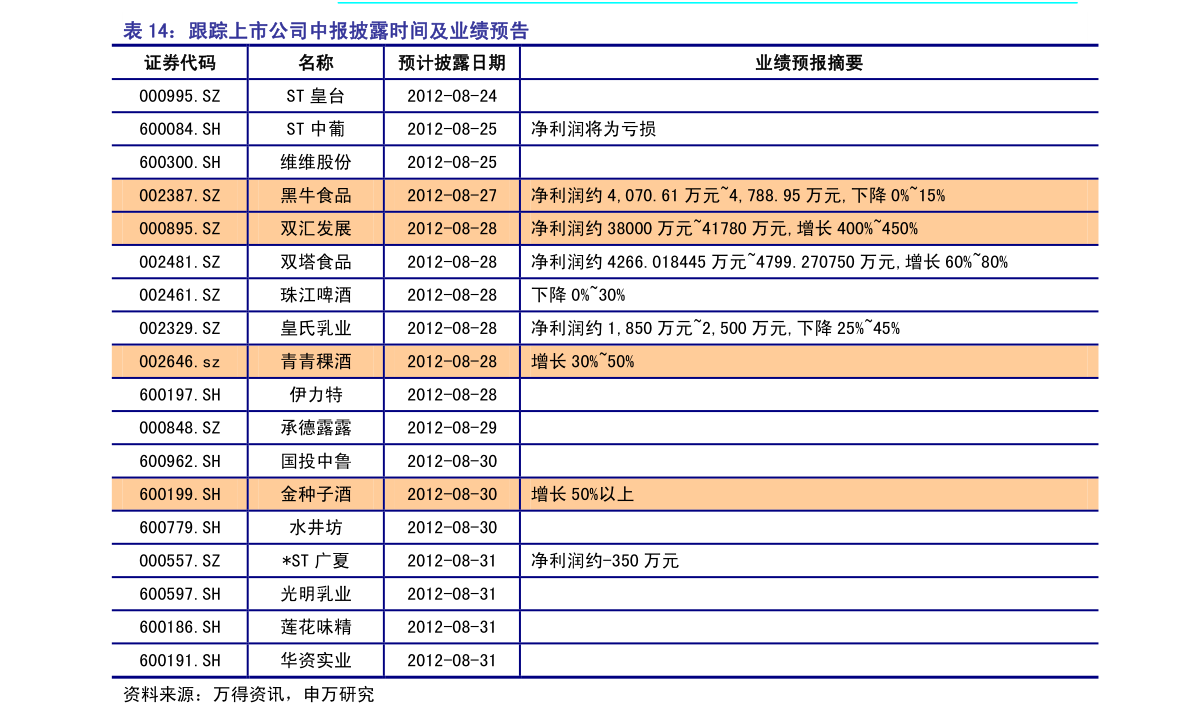Click the date cell '2012-08-29'

452,428
